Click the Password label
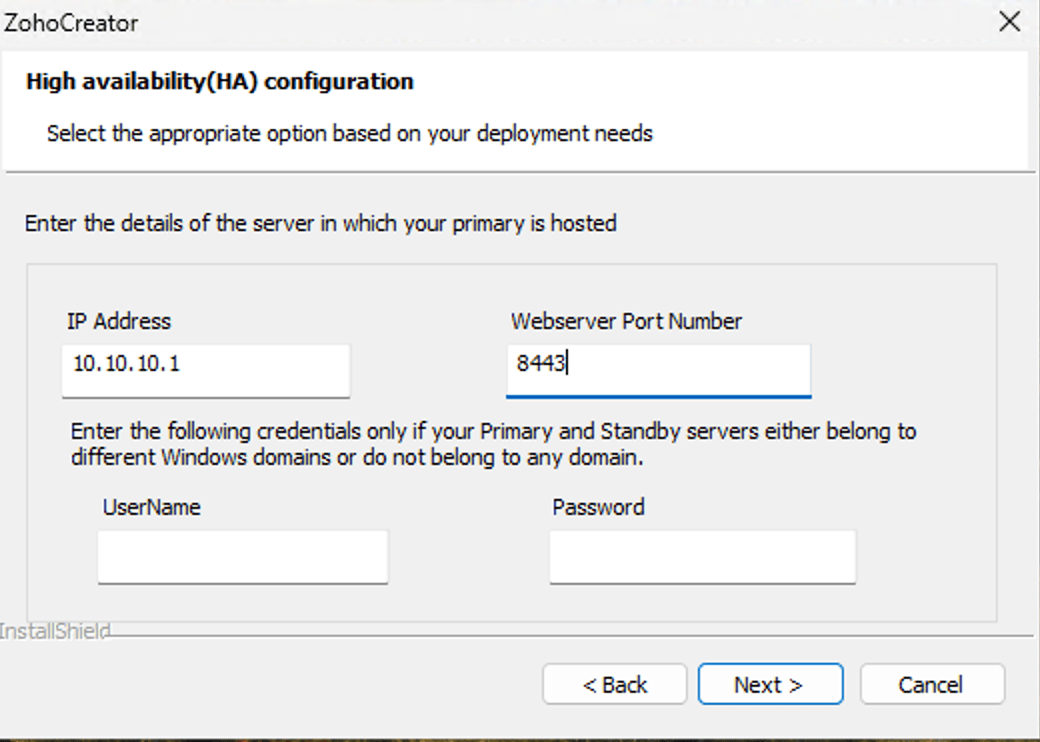Viewport: 1040px width, 742px height. 598,507
